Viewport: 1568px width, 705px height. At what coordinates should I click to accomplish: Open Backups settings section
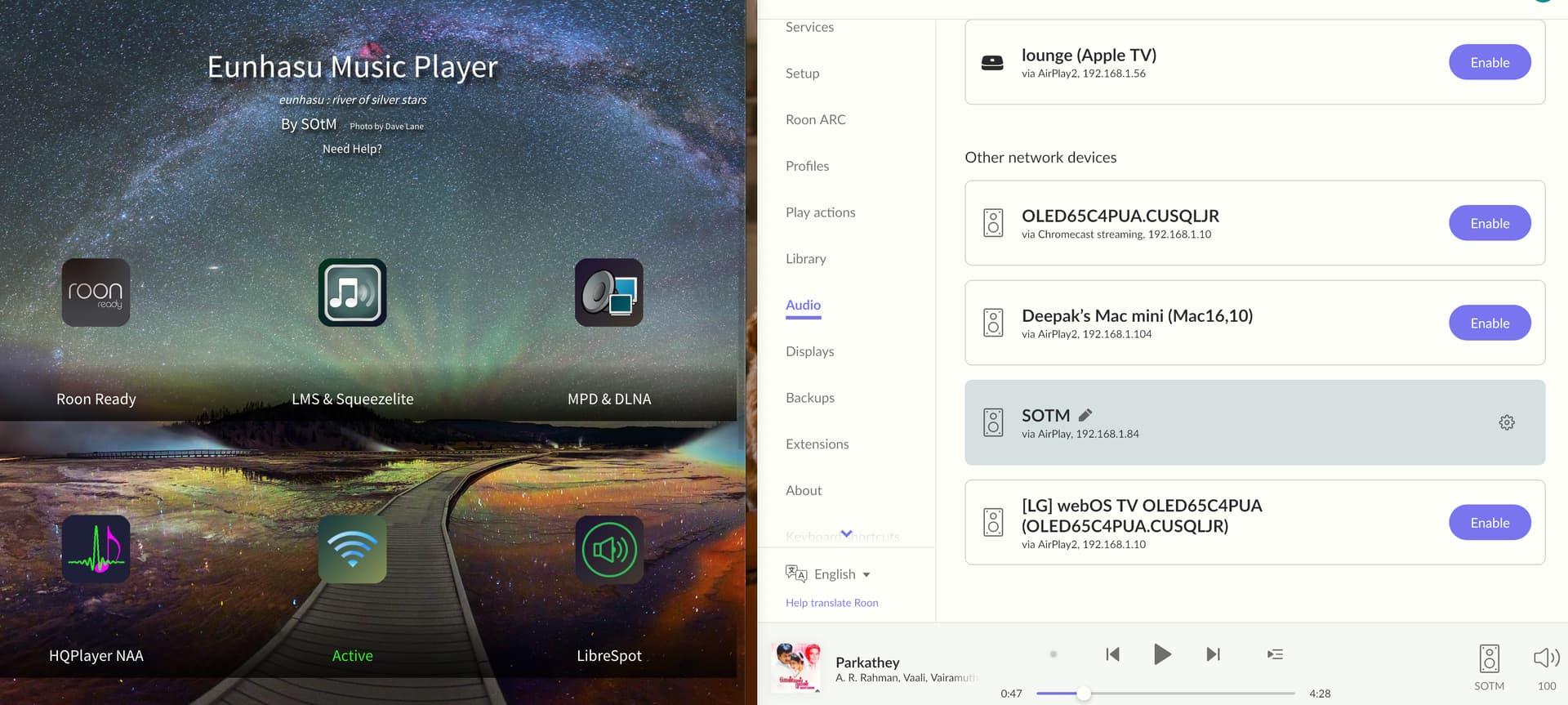coord(809,398)
